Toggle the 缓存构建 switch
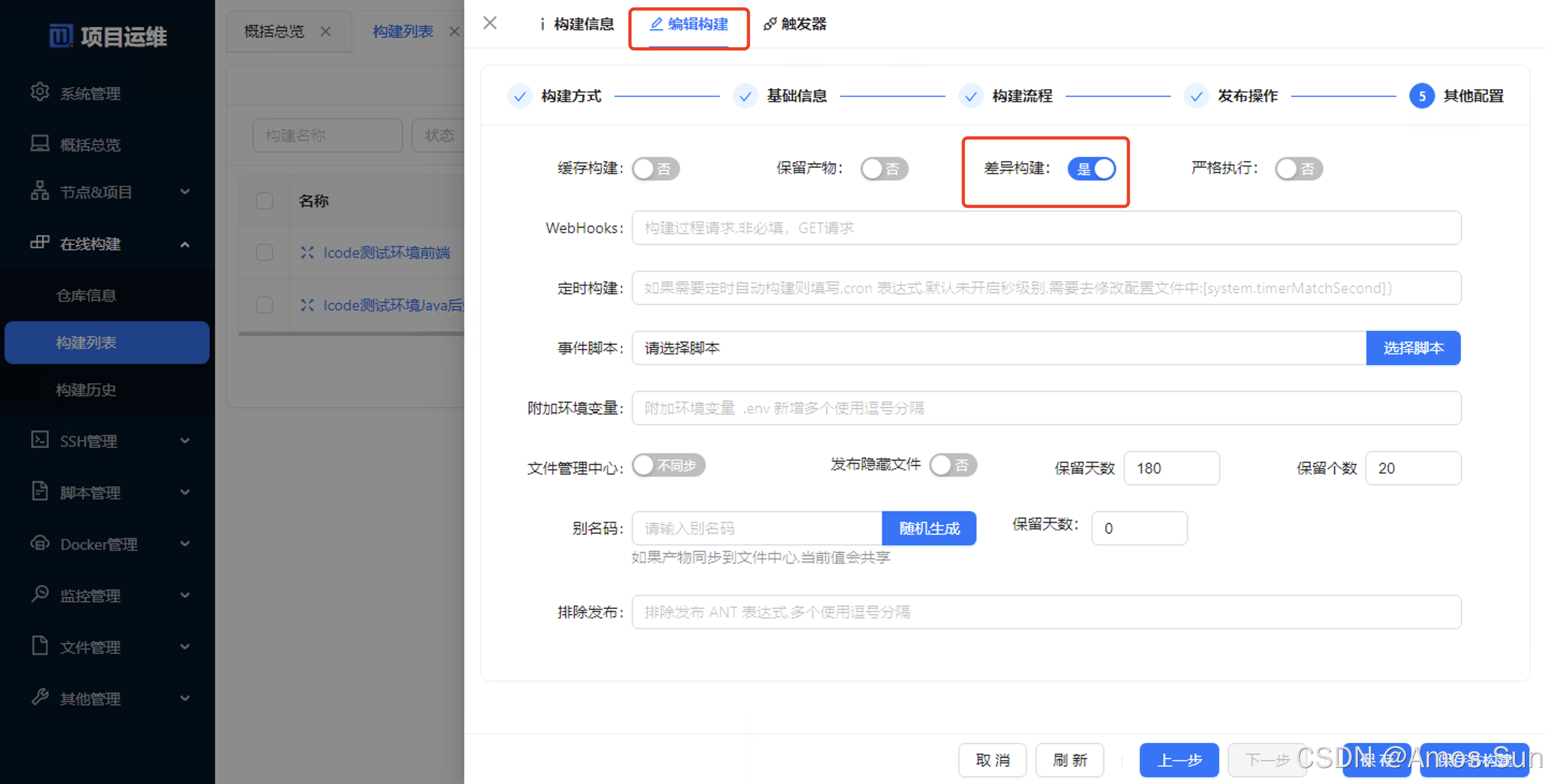This screenshot has height=784, width=1546. point(655,169)
